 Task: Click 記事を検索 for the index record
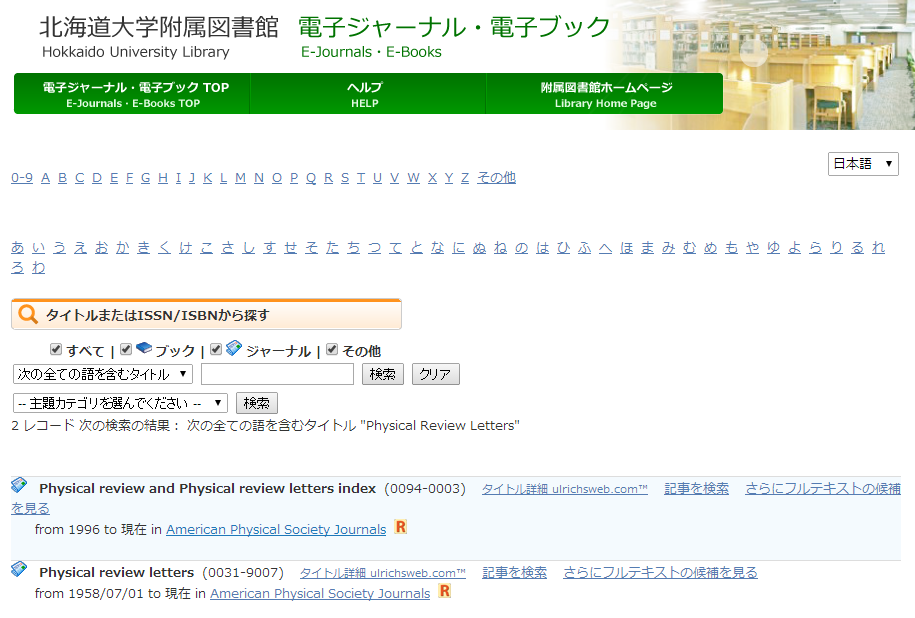point(697,488)
